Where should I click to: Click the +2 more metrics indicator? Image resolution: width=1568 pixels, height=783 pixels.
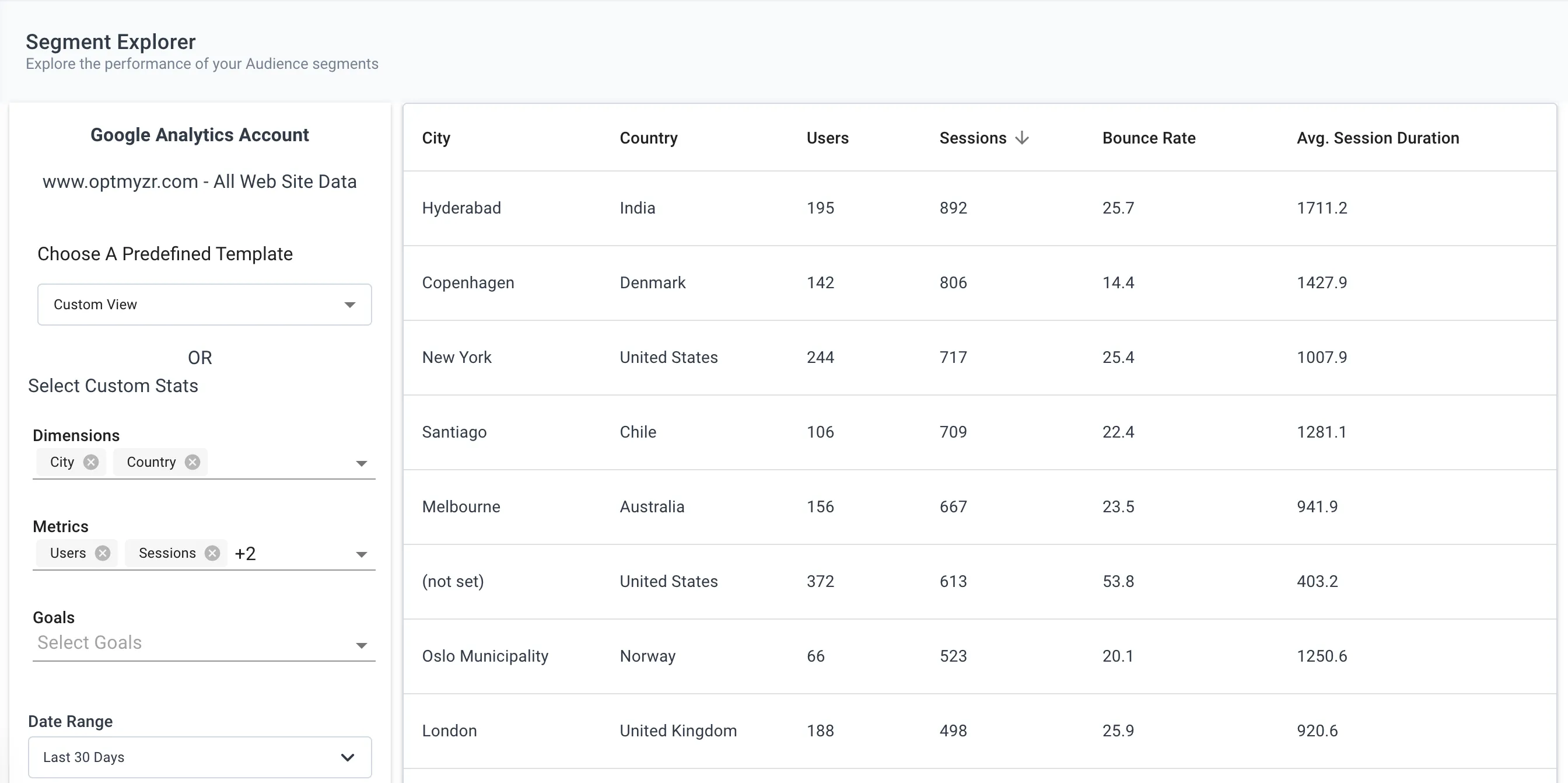tap(246, 554)
